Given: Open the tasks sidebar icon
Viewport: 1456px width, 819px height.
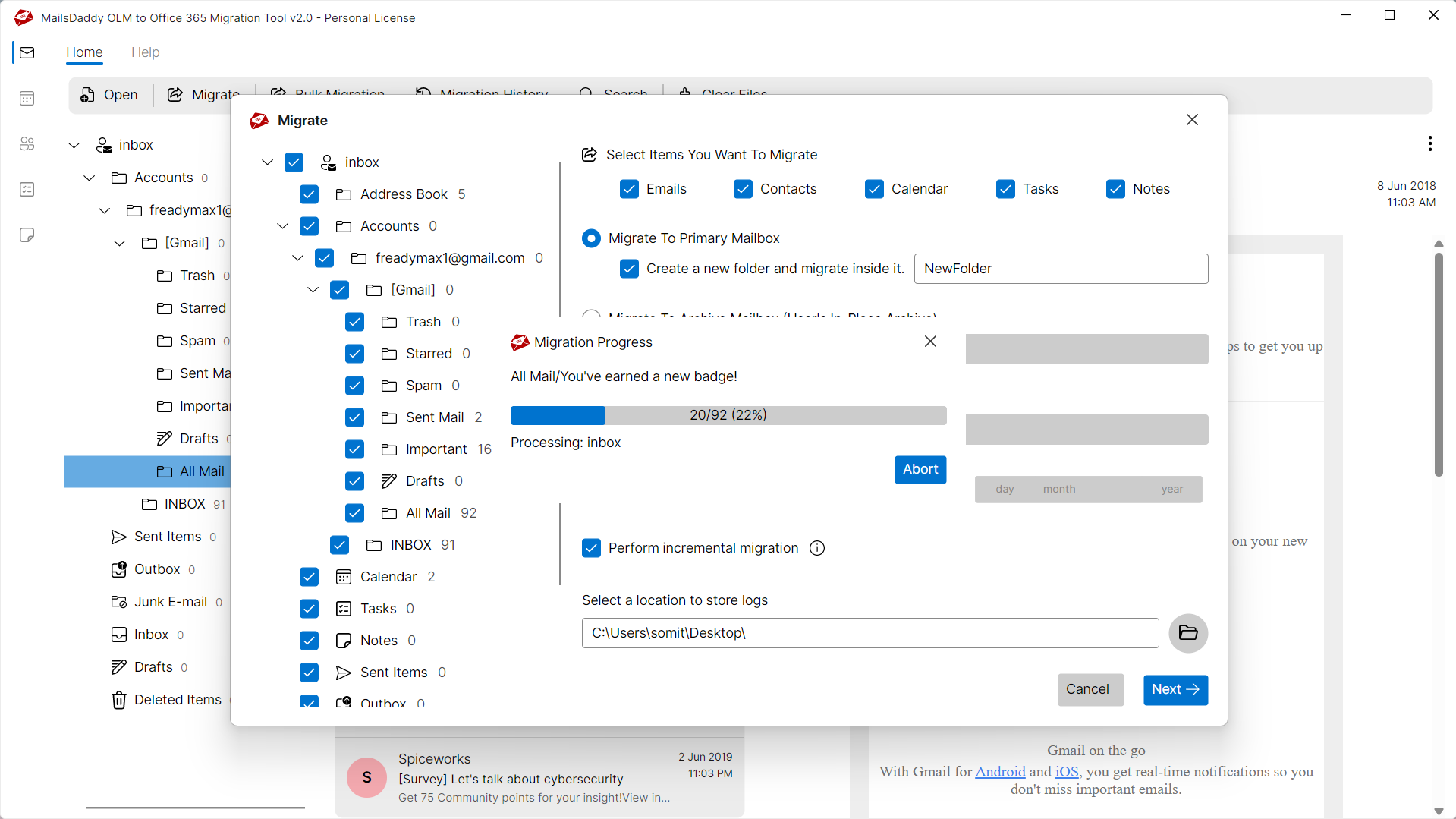Looking at the screenshot, I should click(27, 189).
